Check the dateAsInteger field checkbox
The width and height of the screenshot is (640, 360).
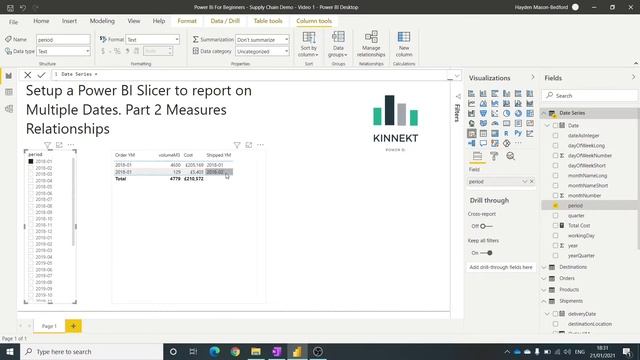coord(556,136)
